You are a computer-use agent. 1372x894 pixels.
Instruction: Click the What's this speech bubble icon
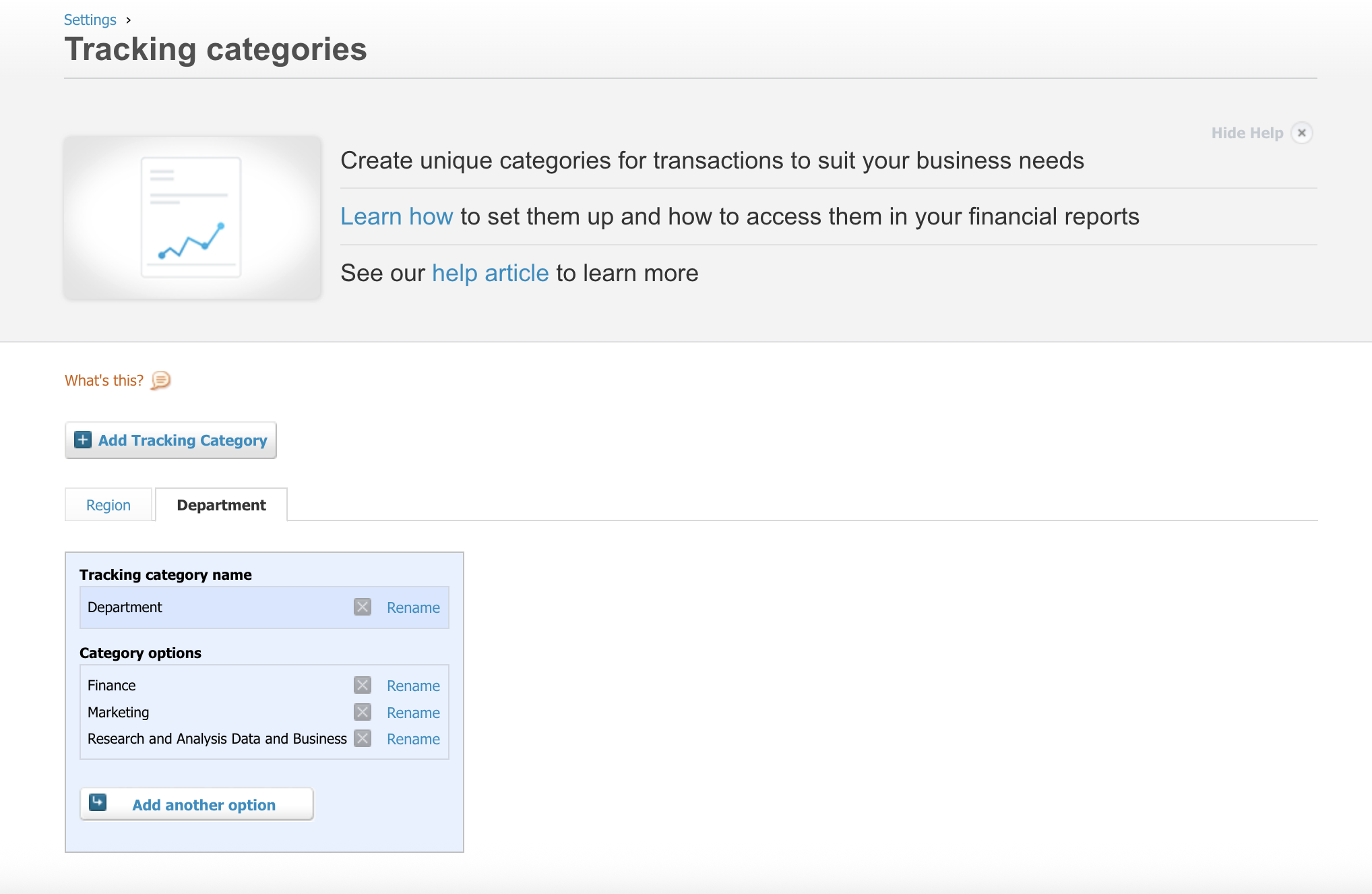(x=160, y=380)
